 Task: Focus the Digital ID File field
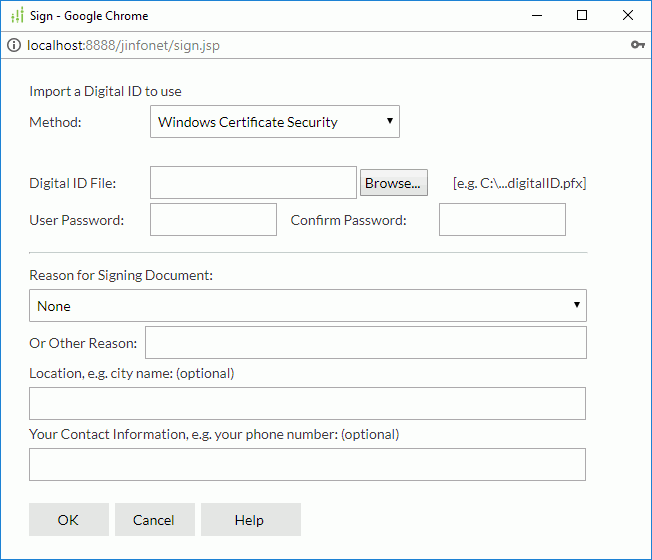[x=253, y=183]
